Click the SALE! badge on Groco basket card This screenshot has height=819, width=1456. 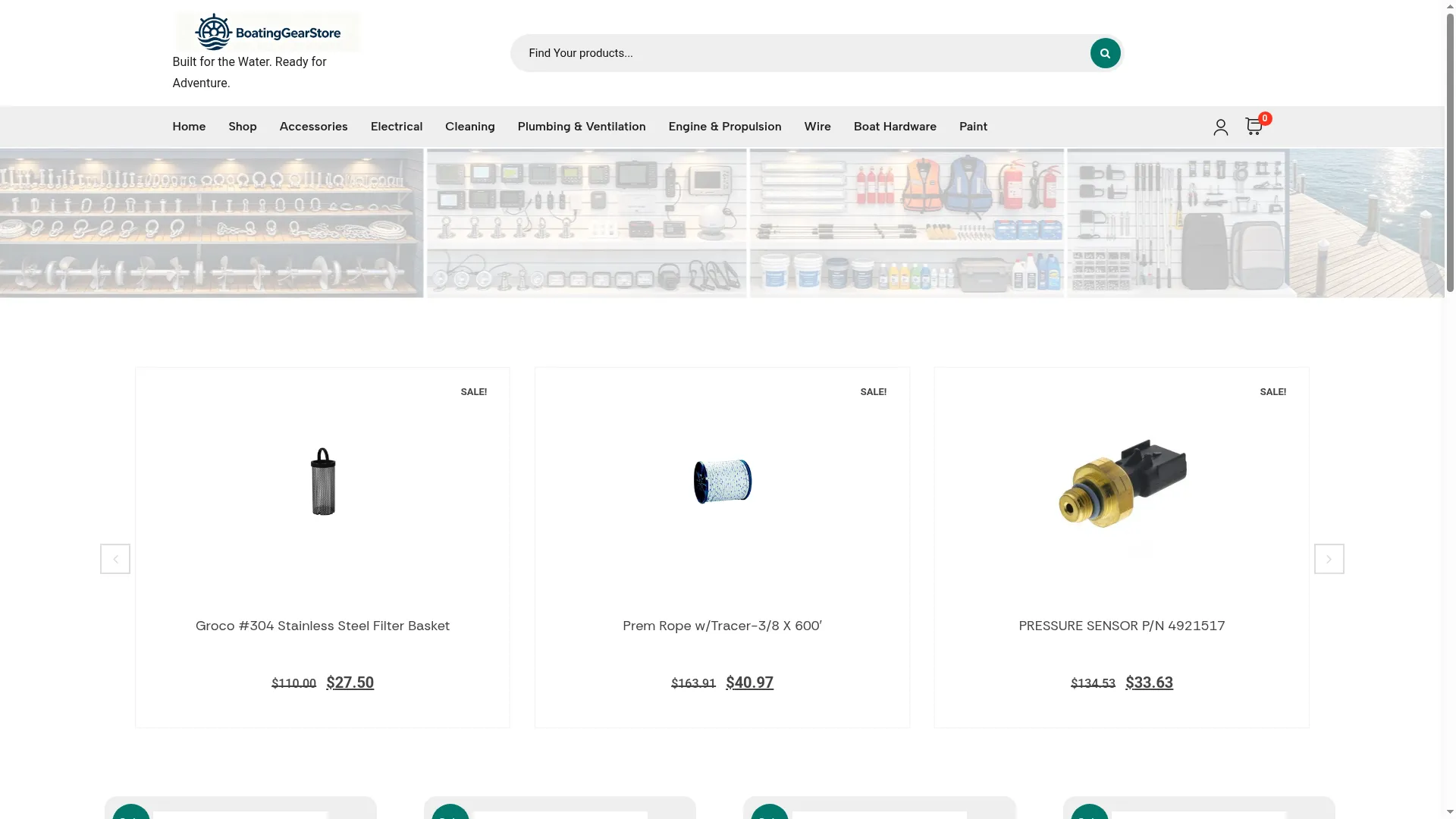(473, 392)
